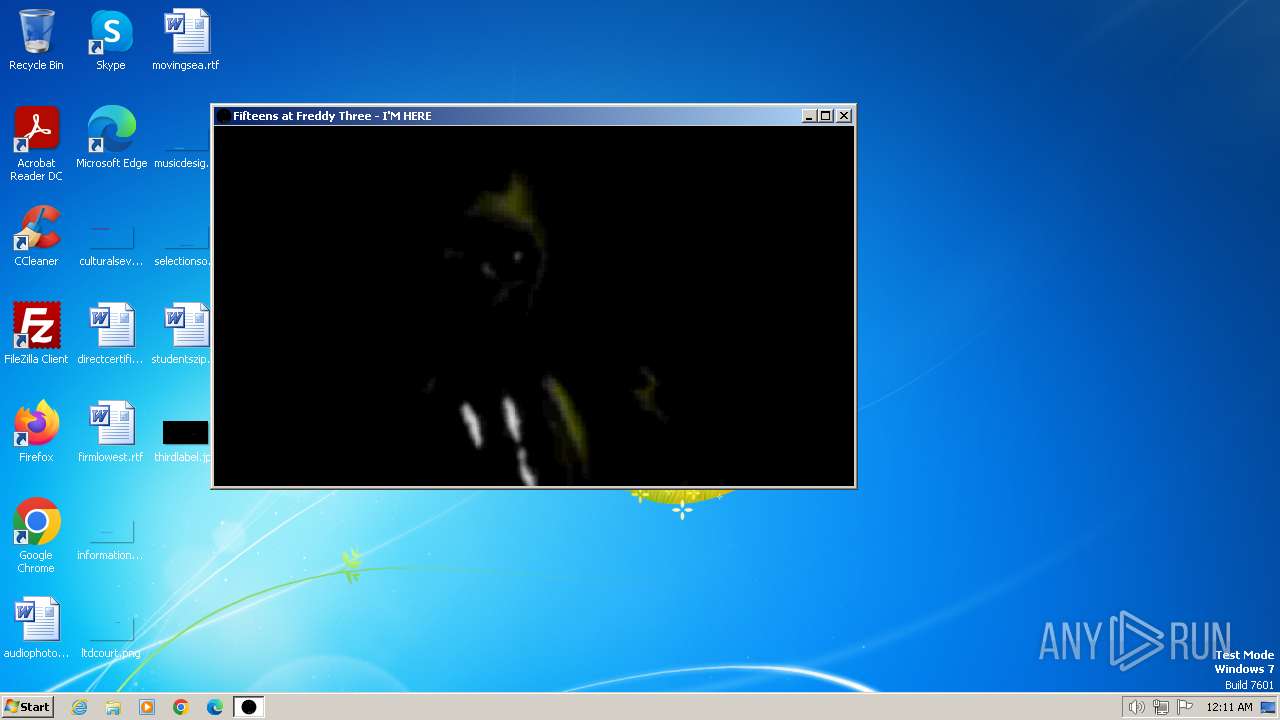Open Acrobat Reader DC shortcut
The image size is (1280, 720).
pyautogui.click(x=36, y=144)
